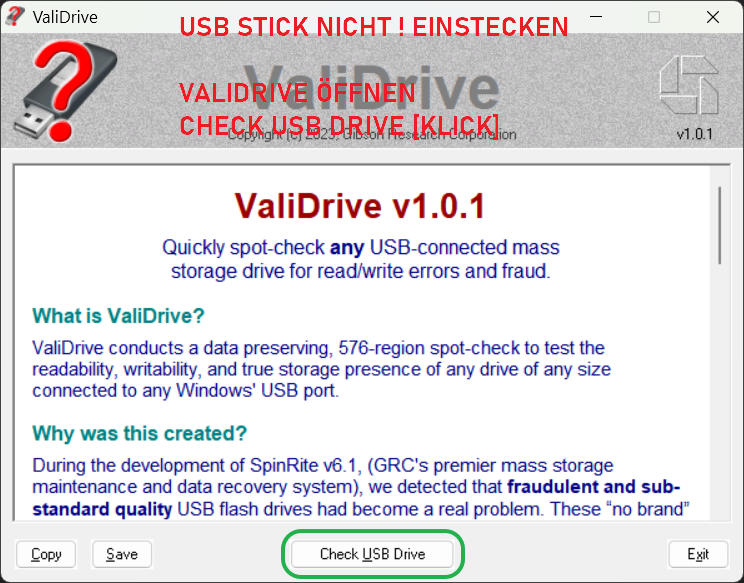Click the red "USB STICK NICHT ! EINSTECKEN" text
The image size is (744, 583).
[x=374, y=27]
